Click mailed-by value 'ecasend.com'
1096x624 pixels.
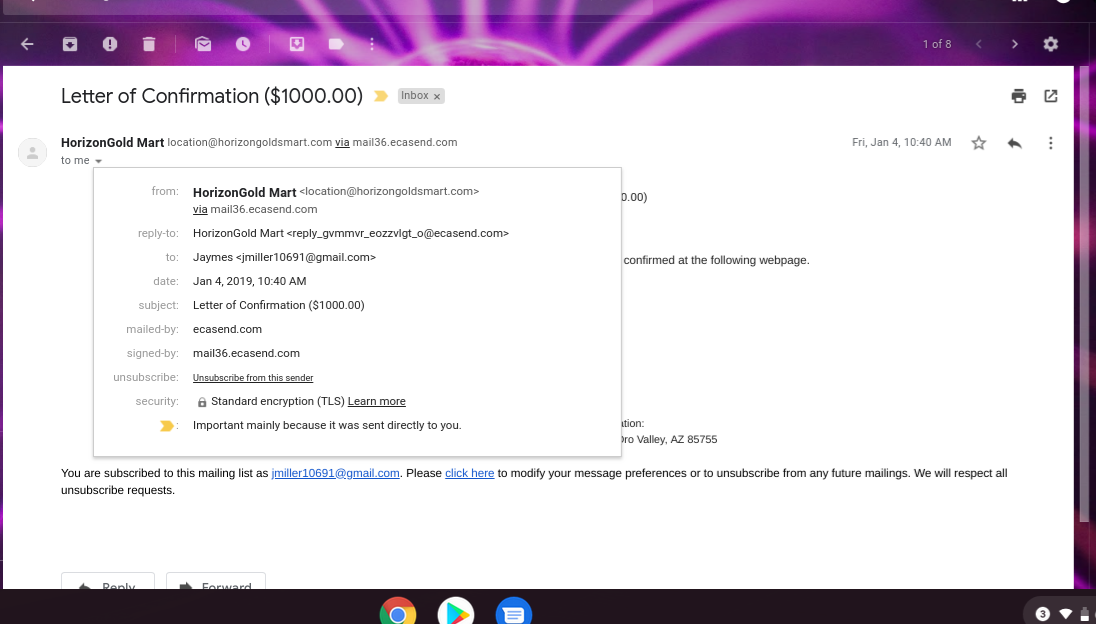click(x=227, y=330)
